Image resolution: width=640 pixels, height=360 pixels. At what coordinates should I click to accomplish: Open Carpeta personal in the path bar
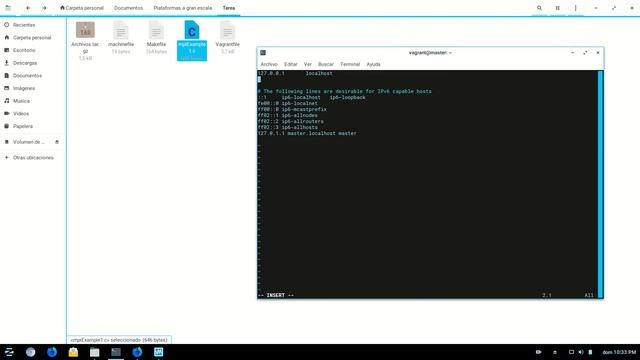click(82, 8)
